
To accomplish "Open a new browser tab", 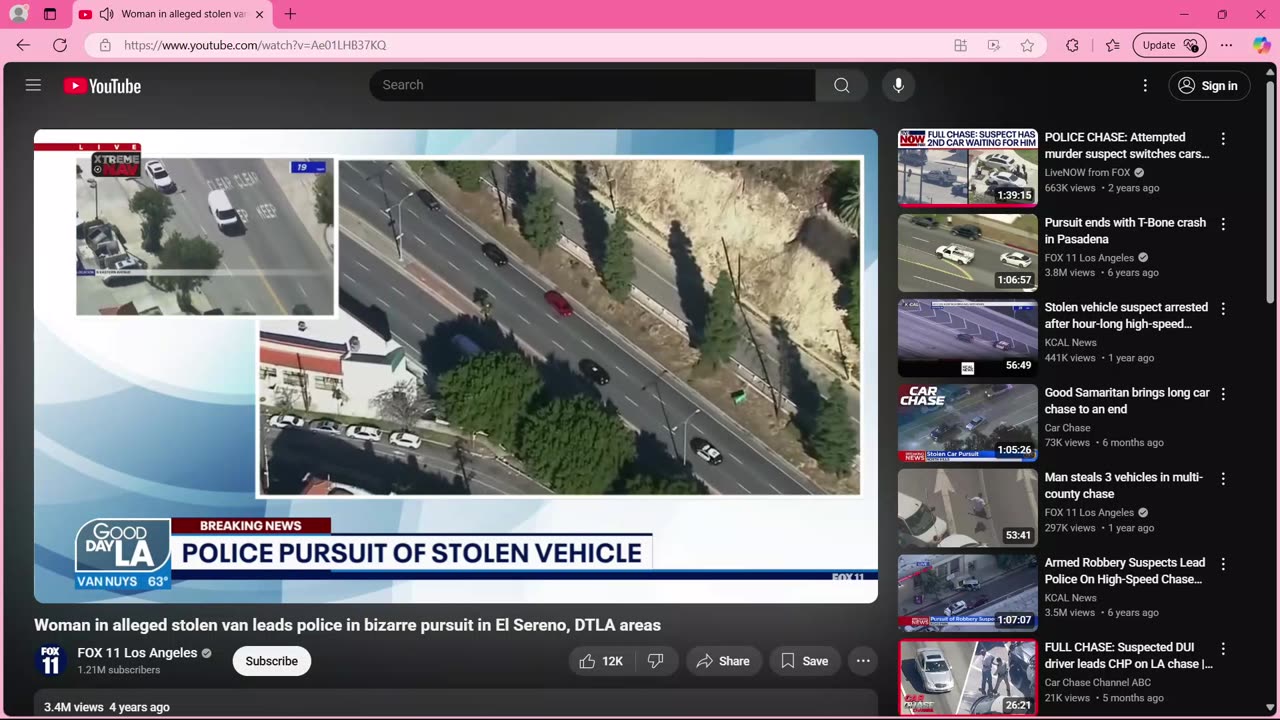I will point(290,14).
